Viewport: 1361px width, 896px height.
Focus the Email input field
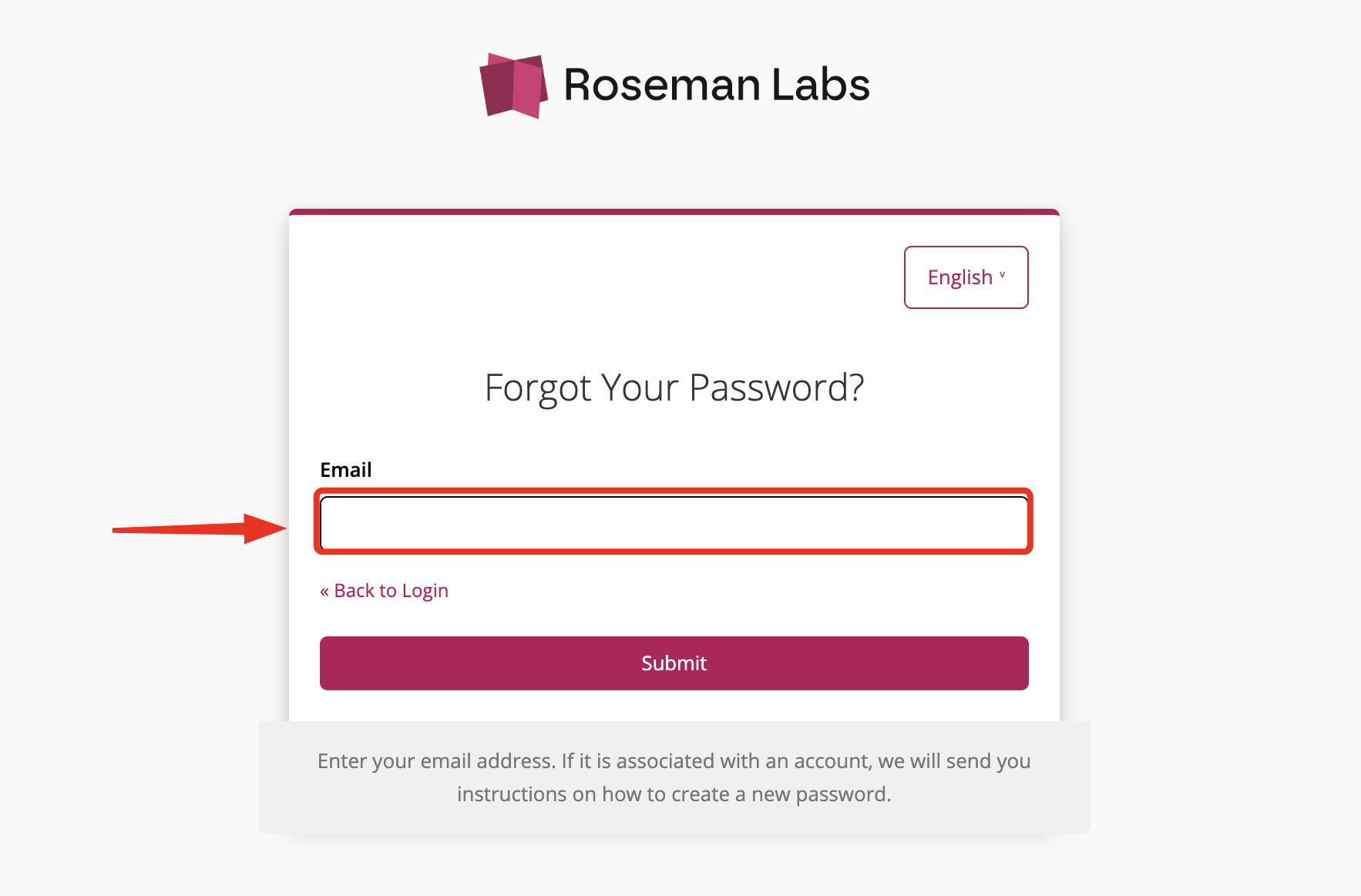pos(674,523)
